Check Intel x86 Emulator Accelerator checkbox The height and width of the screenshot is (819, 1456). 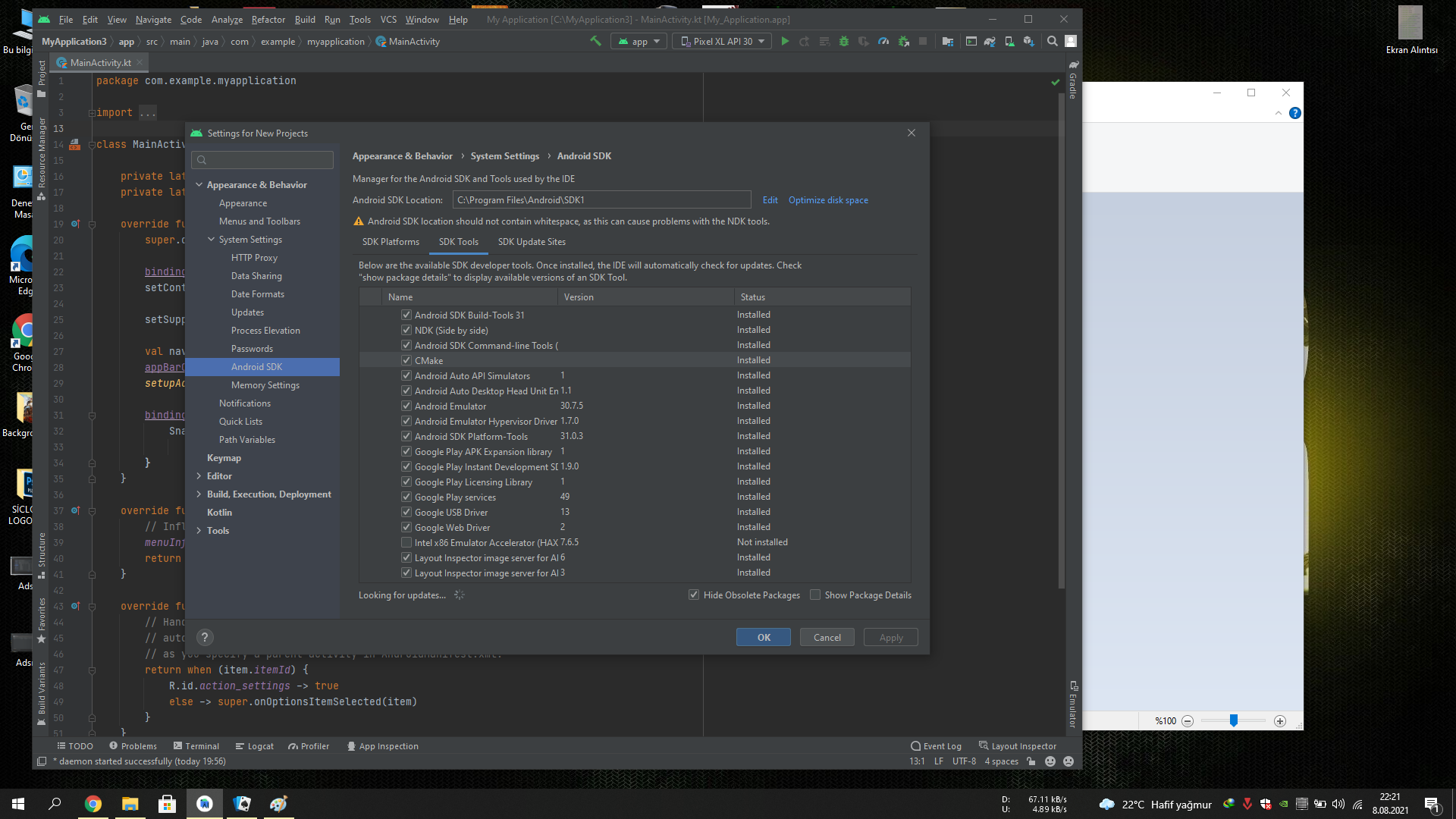406,543
